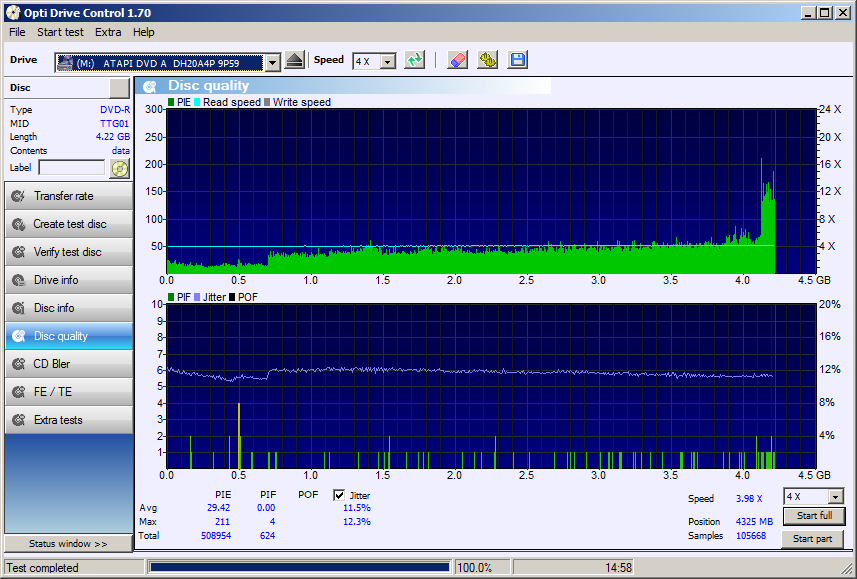
Task: Open the Create test disc panel
Action: tap(69, 224)
